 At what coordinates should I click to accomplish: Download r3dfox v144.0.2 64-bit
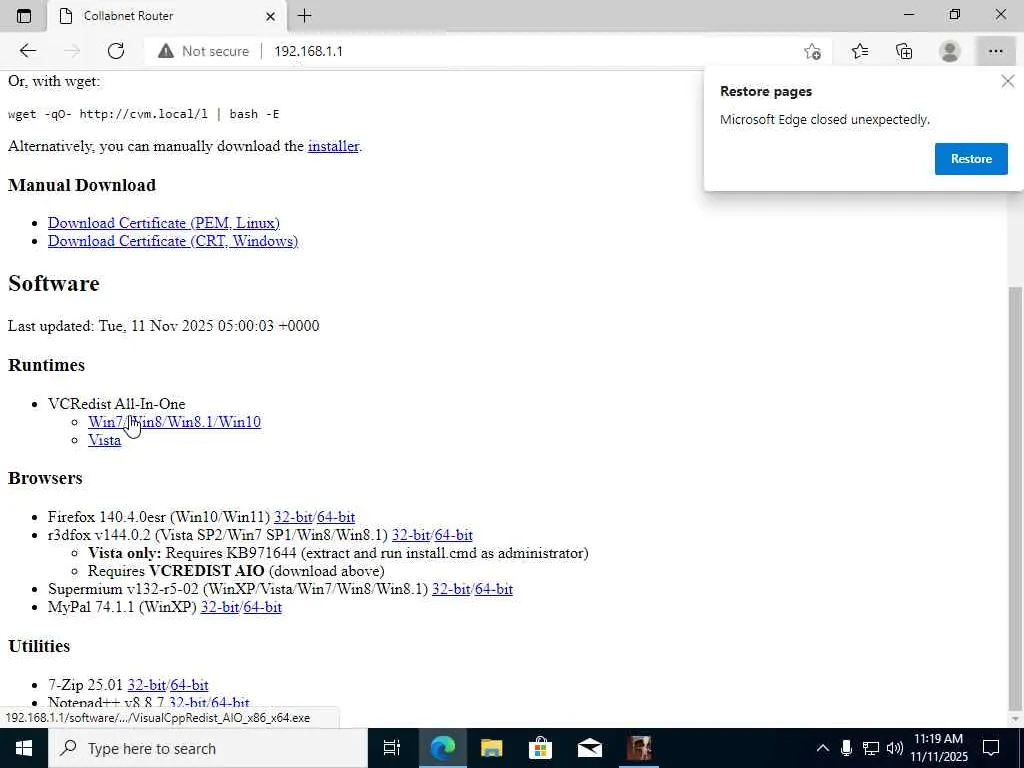[x=453, y=535]
